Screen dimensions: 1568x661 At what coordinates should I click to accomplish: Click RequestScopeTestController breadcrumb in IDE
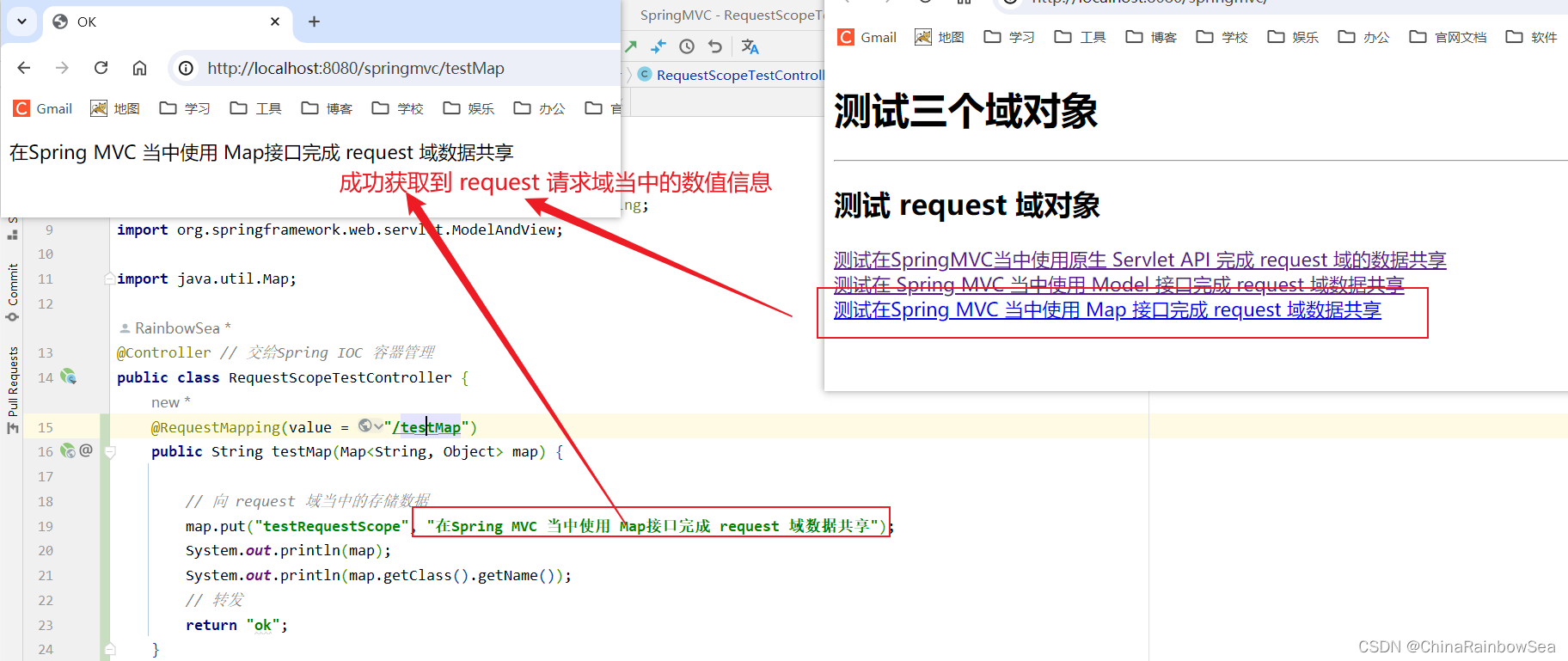740,75
